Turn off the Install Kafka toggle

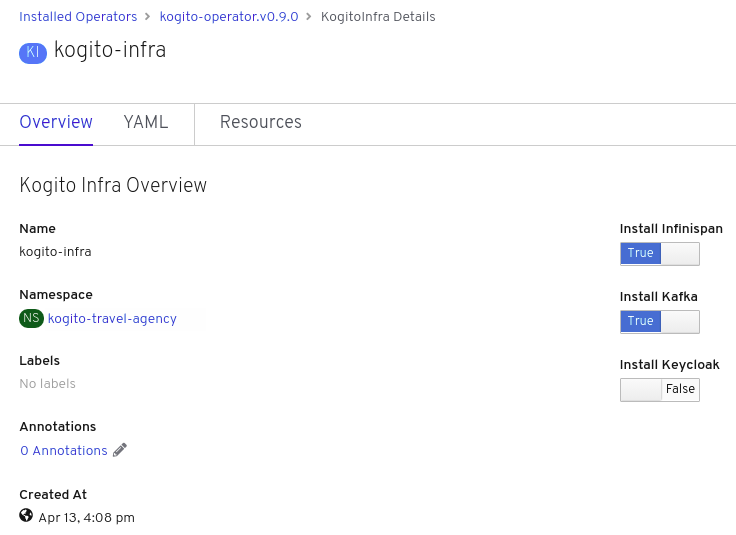click(x=659, y=322)
